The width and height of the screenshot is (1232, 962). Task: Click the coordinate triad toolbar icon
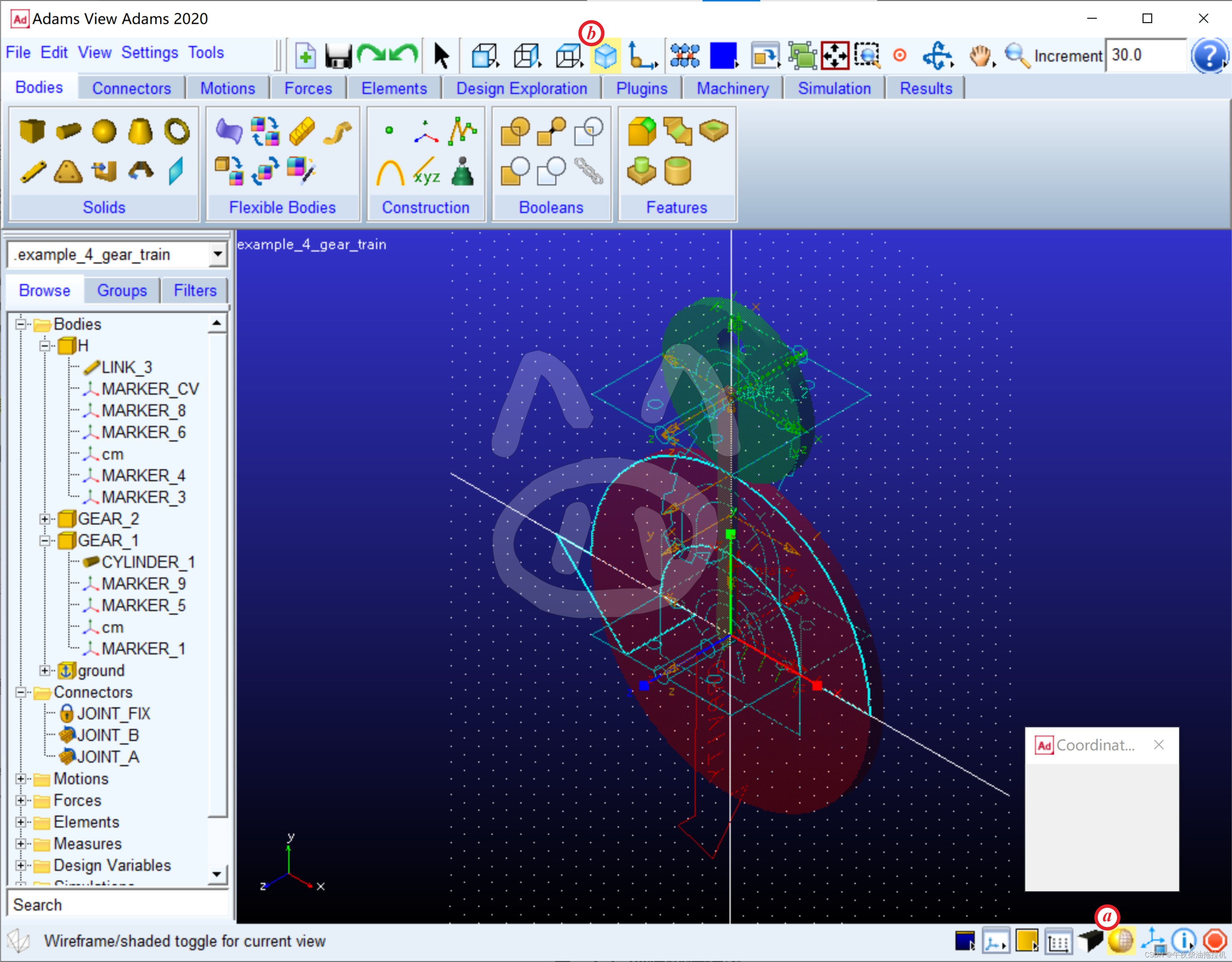[x=643, y=56]
